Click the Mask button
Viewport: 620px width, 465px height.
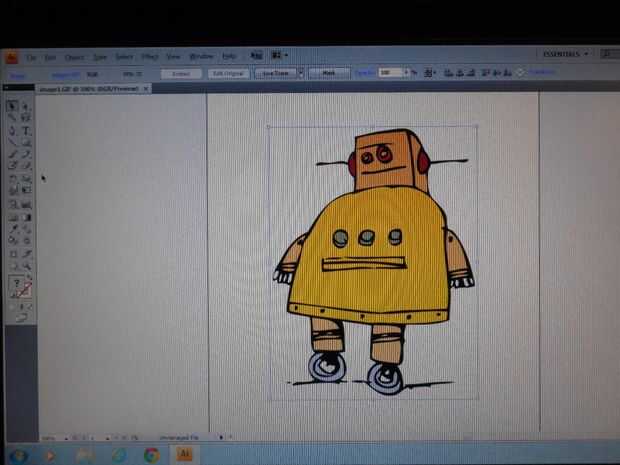pos(329,73)
